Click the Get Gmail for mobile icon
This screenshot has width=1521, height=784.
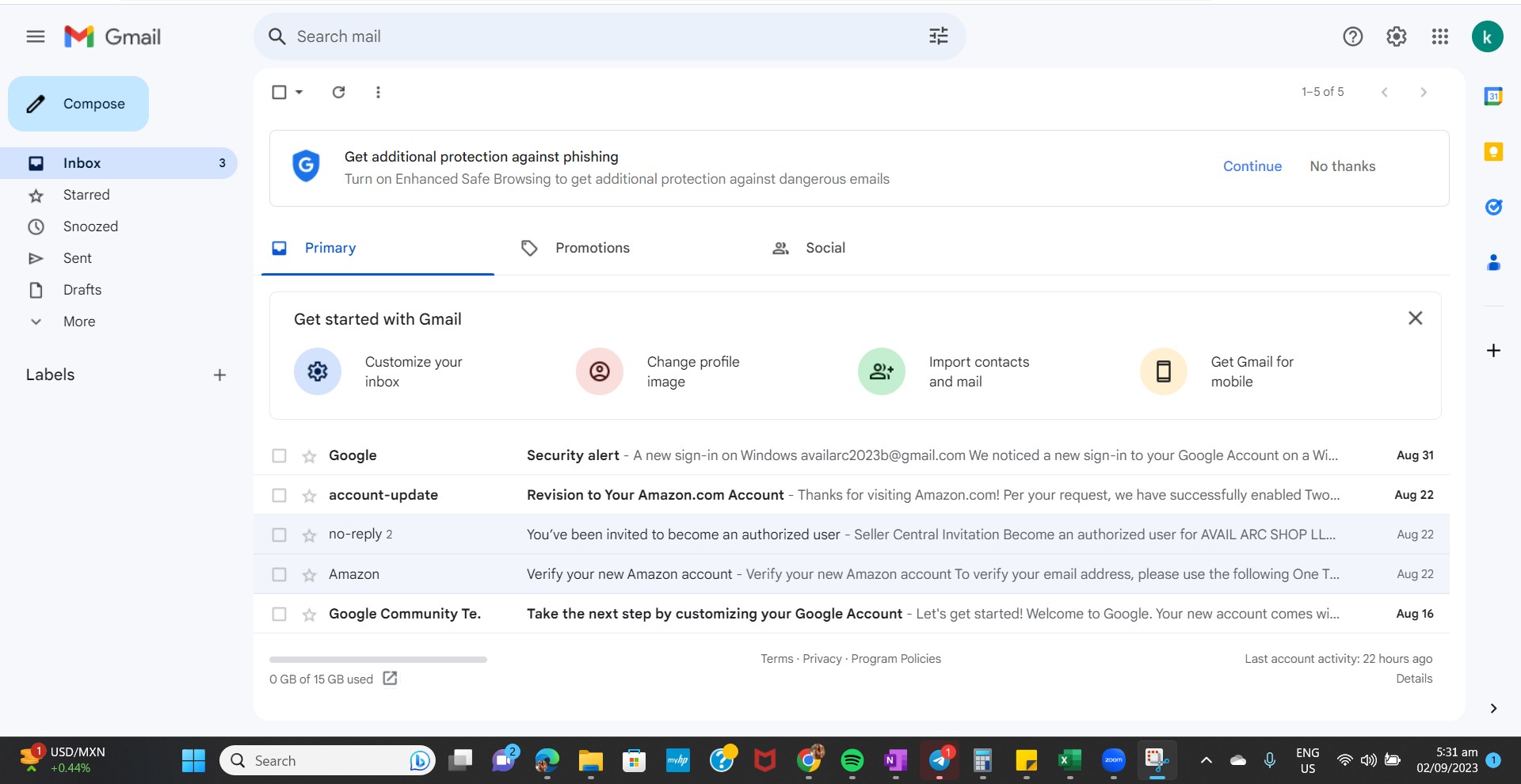[x=1164, y=371]
